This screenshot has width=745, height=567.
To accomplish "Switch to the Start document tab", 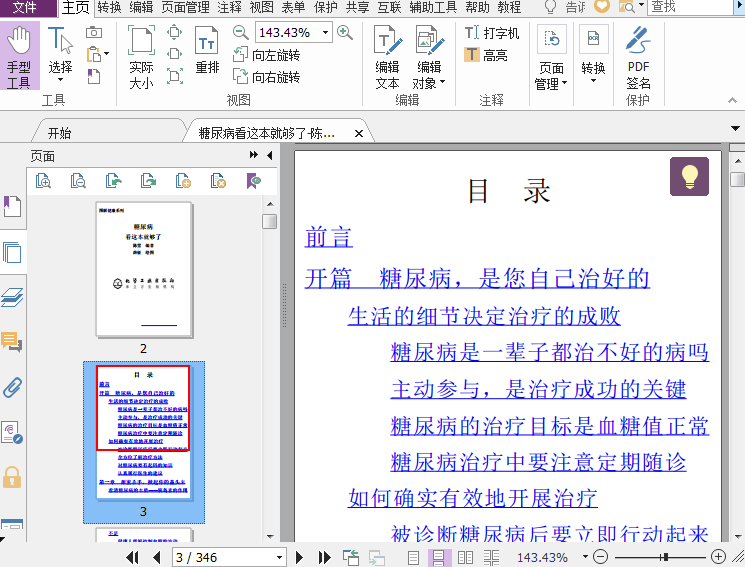I will (x=59, y=133).
